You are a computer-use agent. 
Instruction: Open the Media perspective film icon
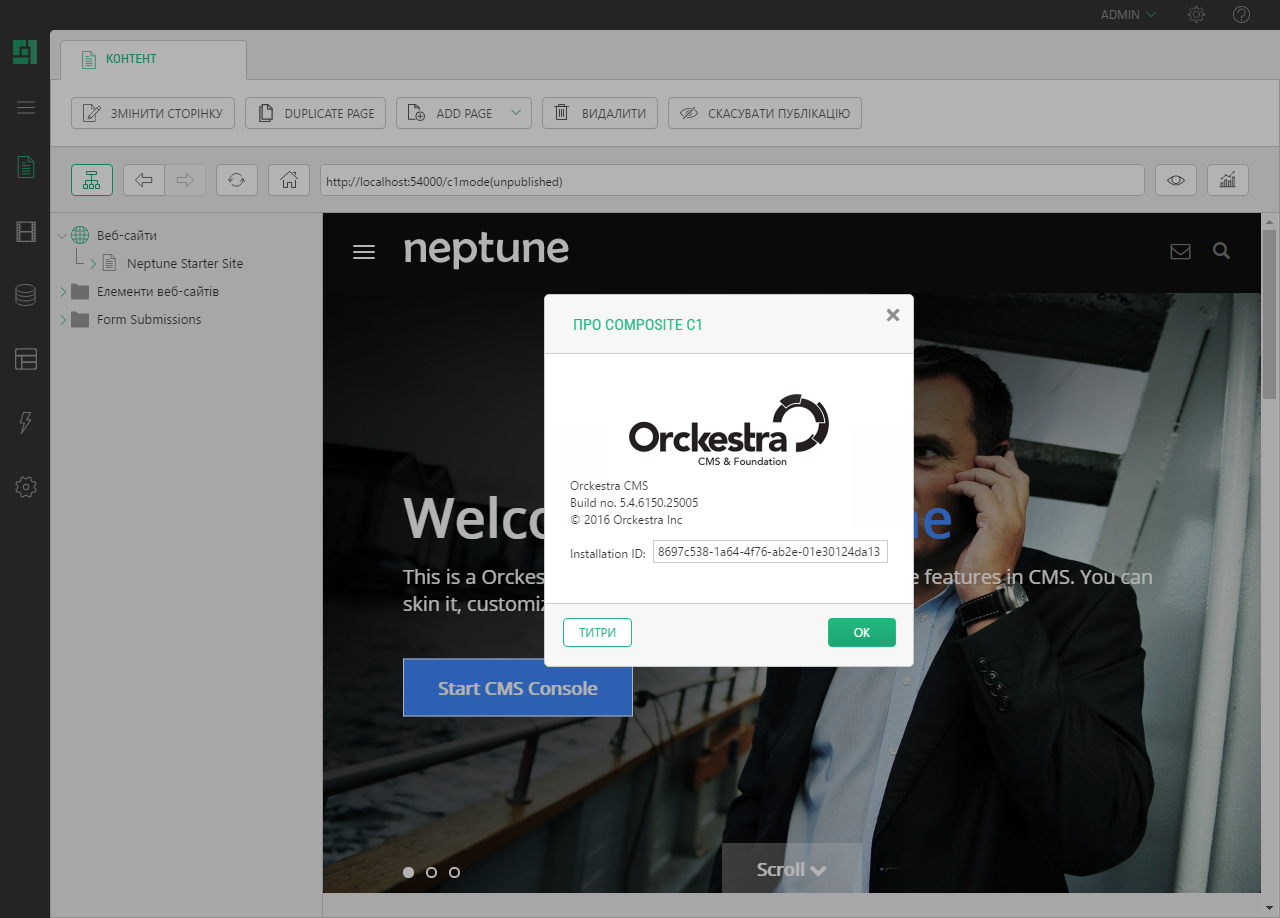pos(26,232)
